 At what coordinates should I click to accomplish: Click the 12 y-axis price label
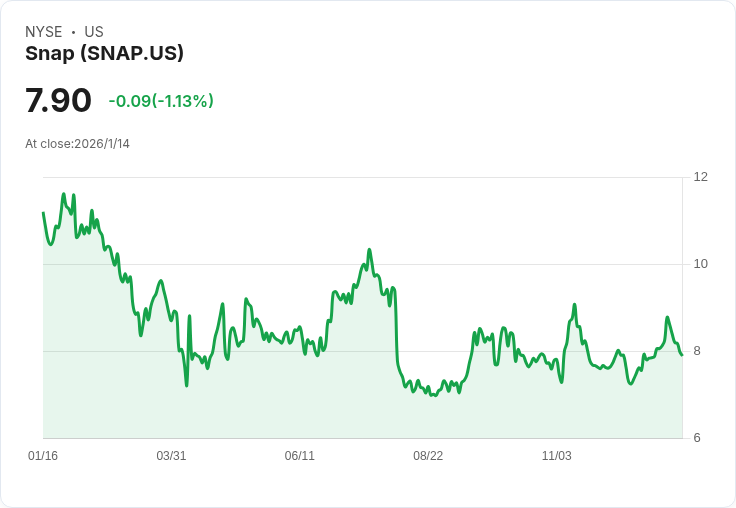[x=700, y=177]
